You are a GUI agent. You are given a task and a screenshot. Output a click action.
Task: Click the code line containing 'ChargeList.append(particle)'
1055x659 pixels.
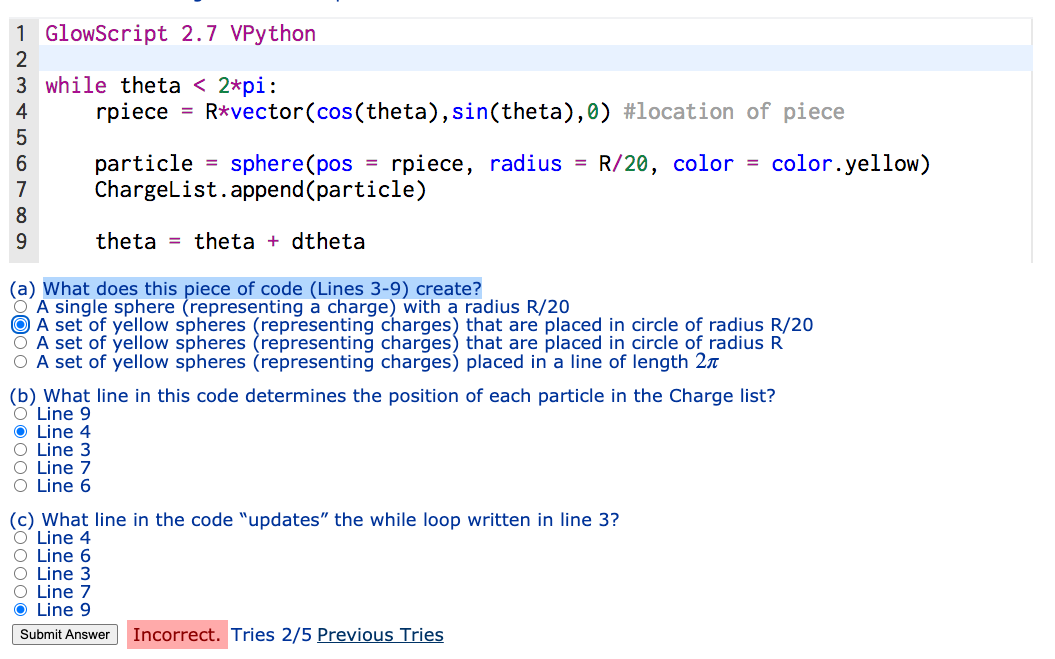click(260, 189)
